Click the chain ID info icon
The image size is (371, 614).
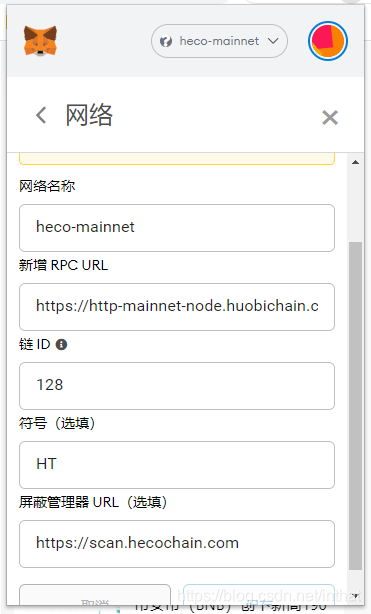click(62, 345)
